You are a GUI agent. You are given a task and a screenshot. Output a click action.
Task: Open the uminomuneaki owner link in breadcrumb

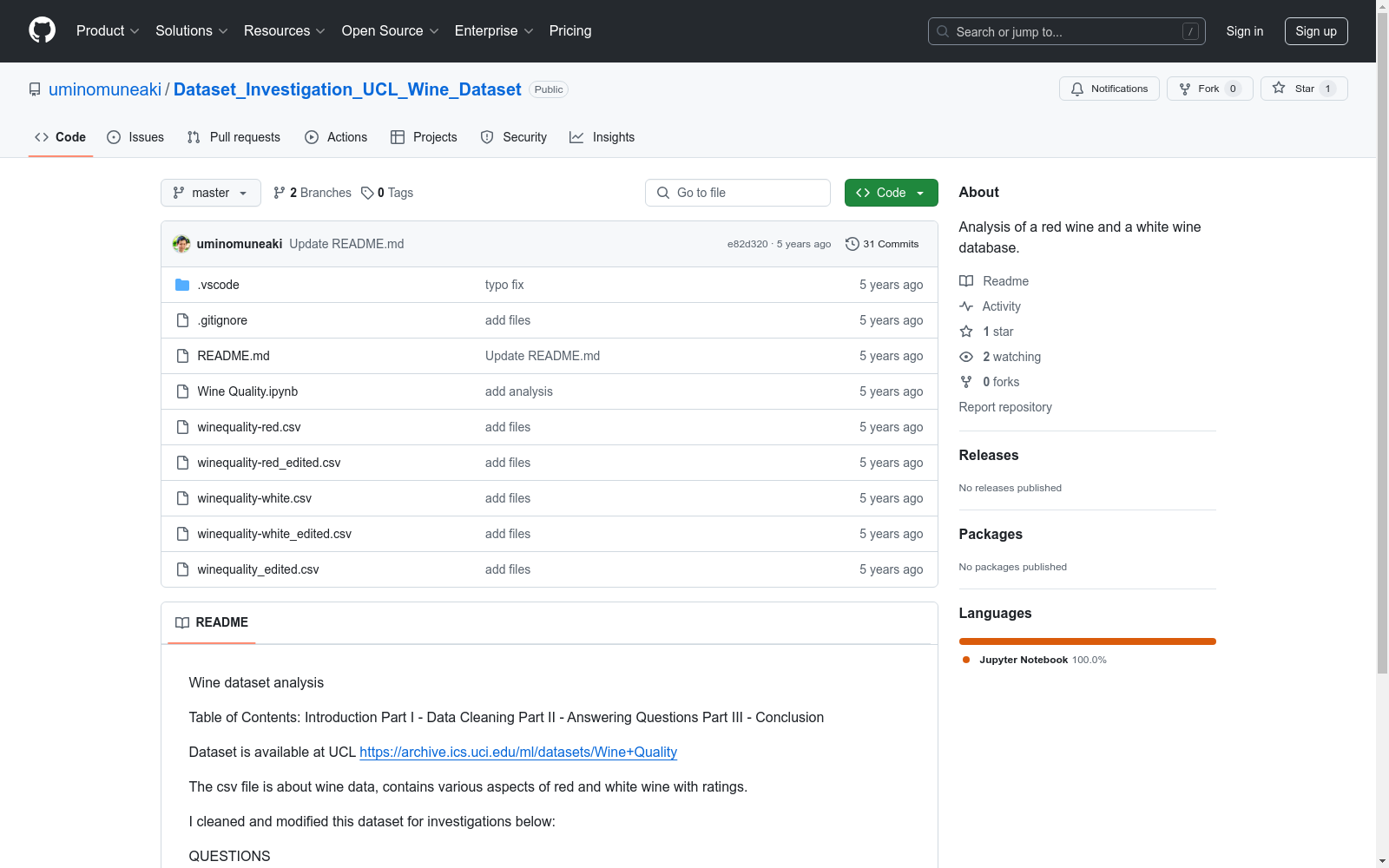105,89
